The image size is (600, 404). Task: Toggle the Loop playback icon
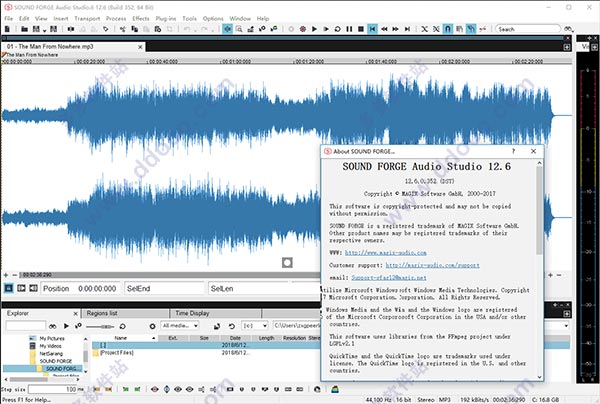pyautogui.click(x=338, y=29)
